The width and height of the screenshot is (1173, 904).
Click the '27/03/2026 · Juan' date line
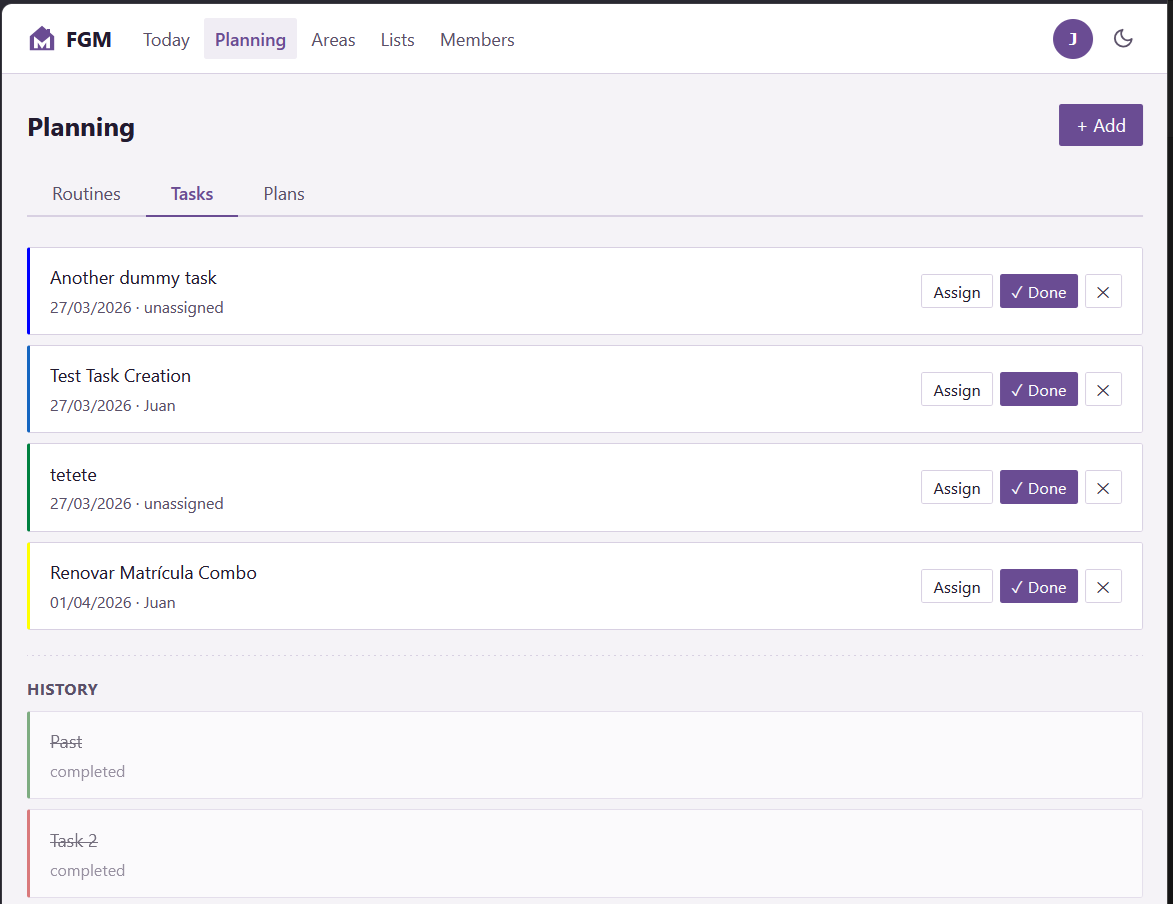[x=113, y=406]
